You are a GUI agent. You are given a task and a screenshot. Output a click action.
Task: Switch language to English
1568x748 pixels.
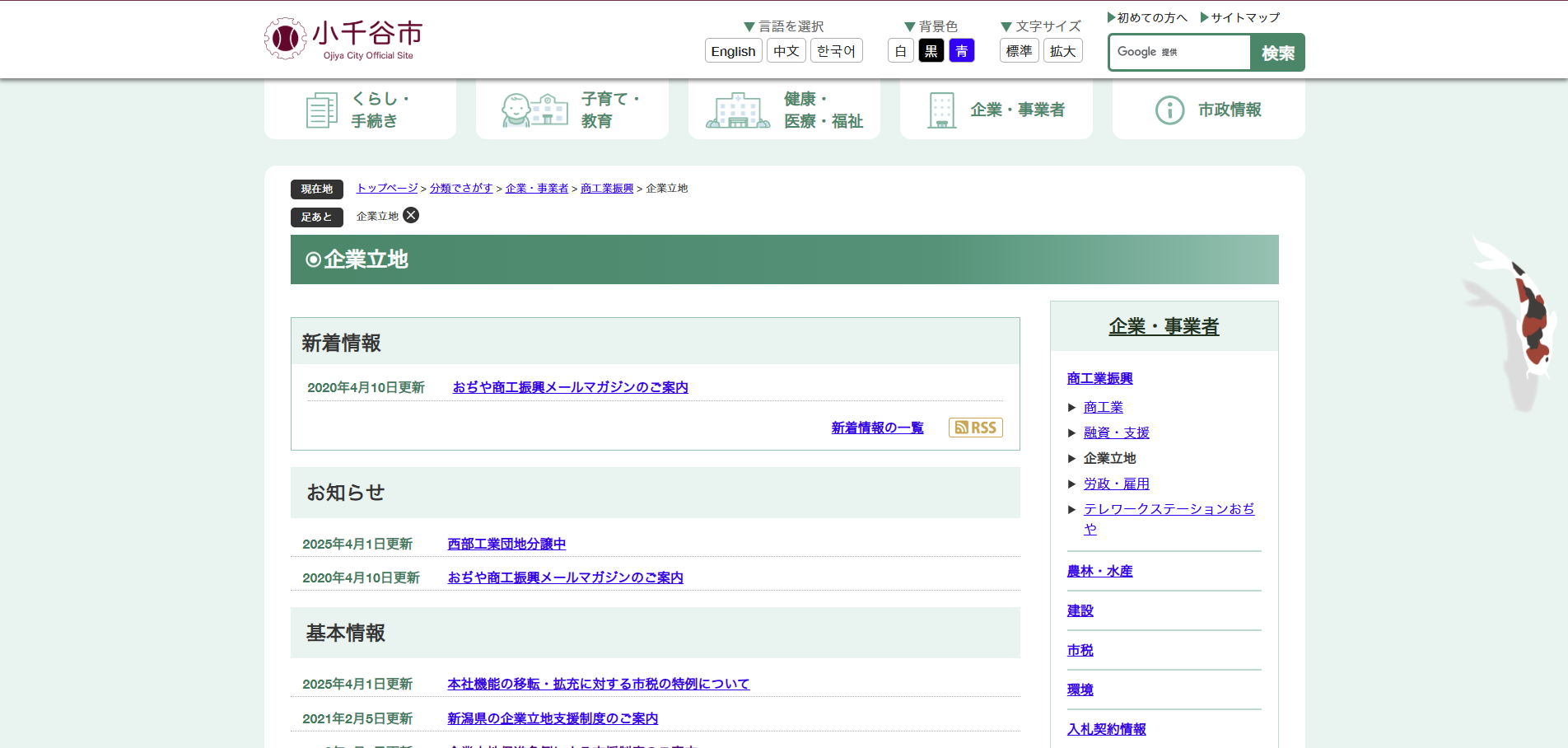point(733,51)
